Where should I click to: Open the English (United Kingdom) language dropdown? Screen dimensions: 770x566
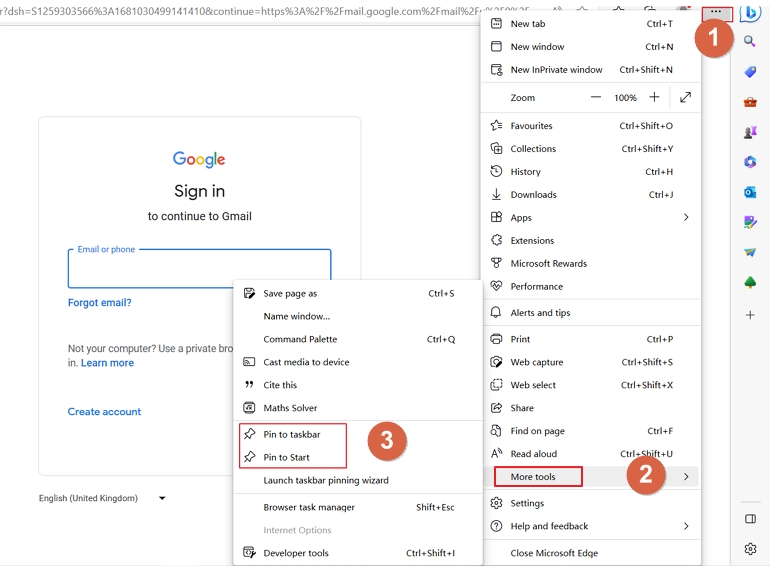[x=102, y=498]
